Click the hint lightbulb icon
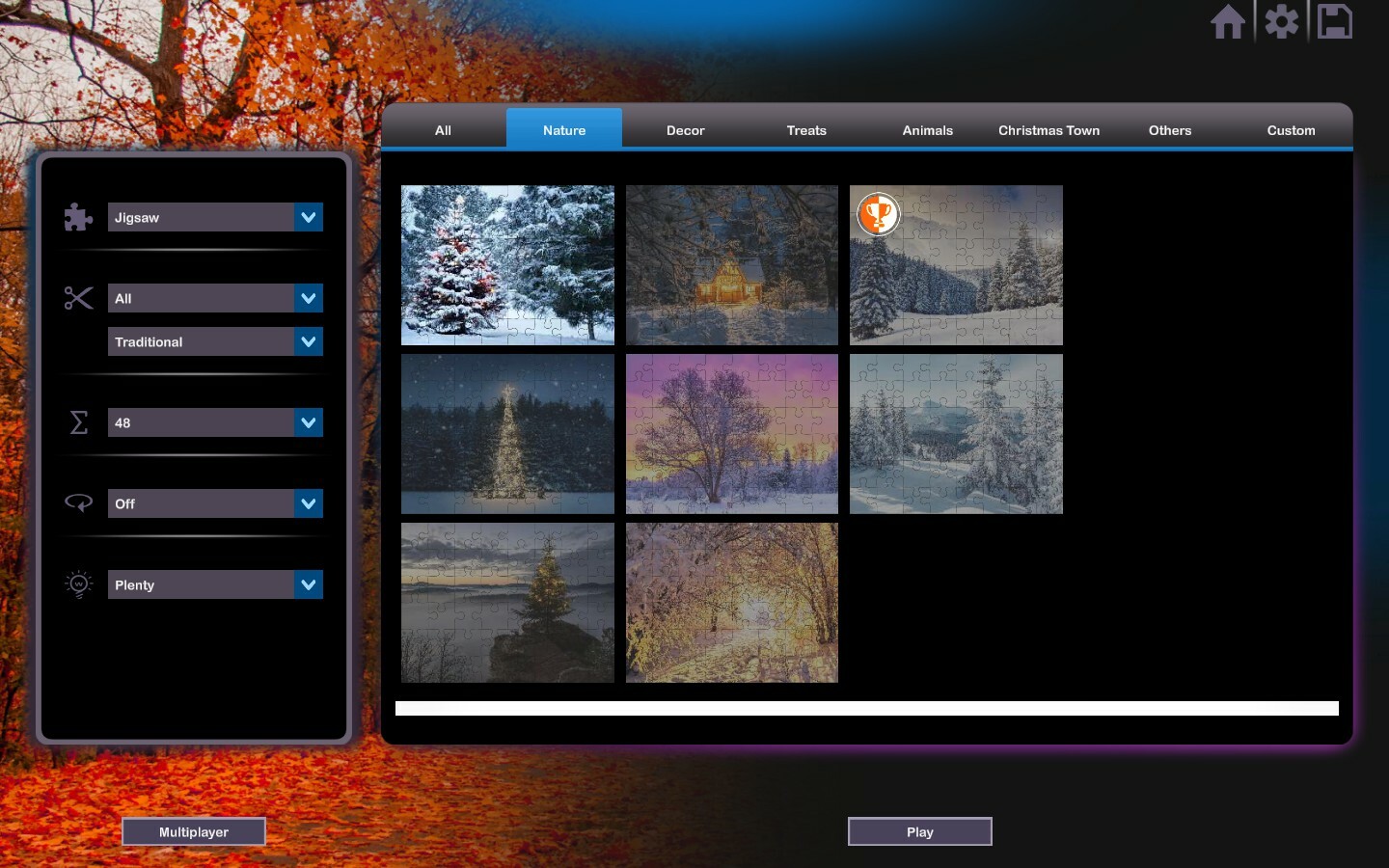The height and width of the screenshot is (868, 1389). point(78,583)
